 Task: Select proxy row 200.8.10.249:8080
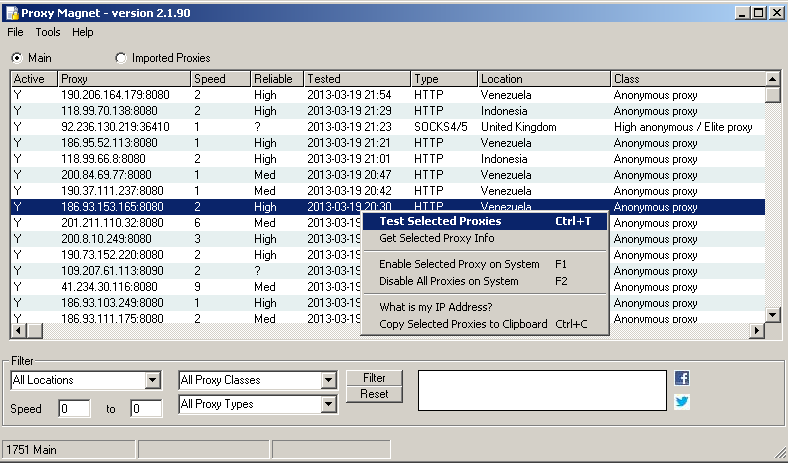coord(186,239)
